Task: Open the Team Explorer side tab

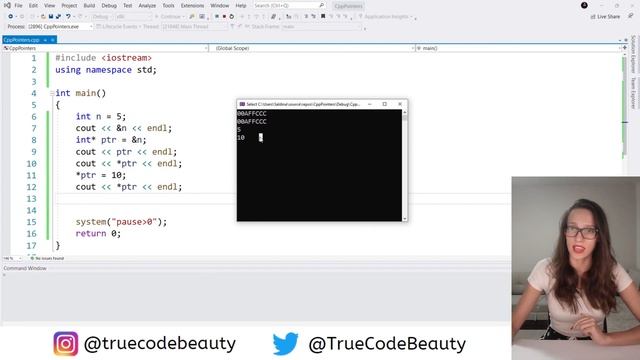Action: [633, 93]
